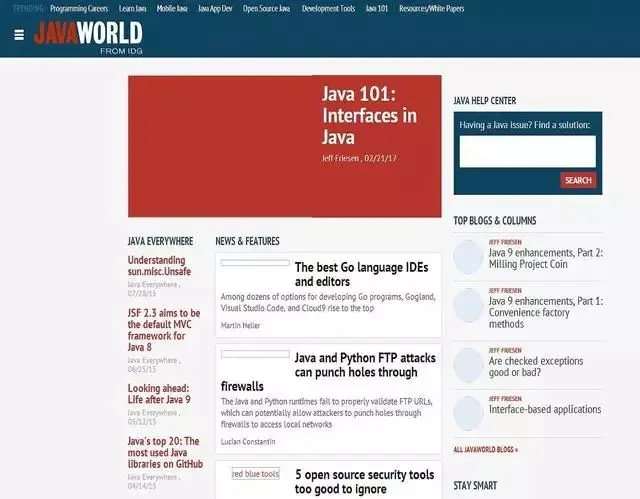The width and height of the screenshot is (640, 499).
Task: Click Go IDEs article thumbnail image
Action: point(255,263)
